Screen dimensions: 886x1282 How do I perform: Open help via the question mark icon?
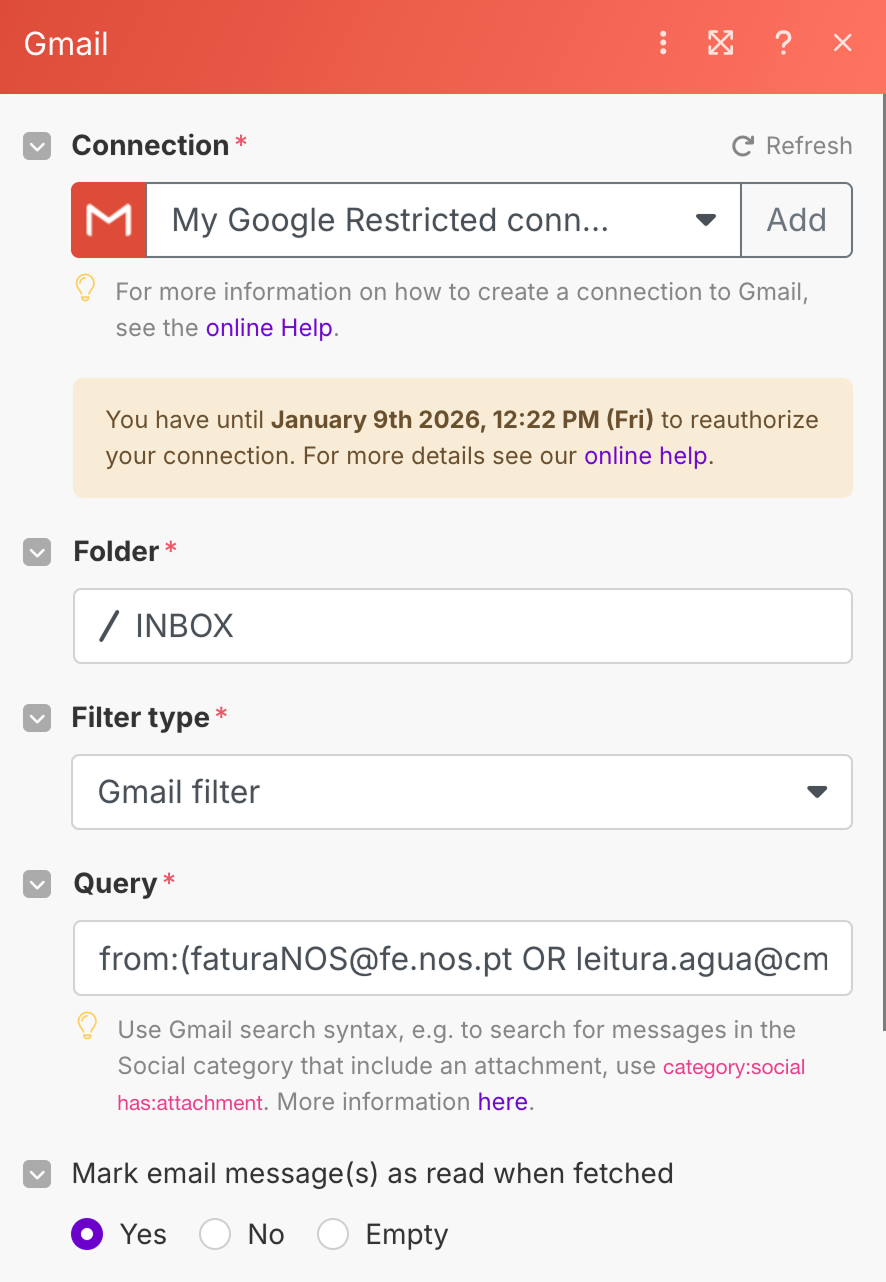pyautogui.click(x=783, y=43)
